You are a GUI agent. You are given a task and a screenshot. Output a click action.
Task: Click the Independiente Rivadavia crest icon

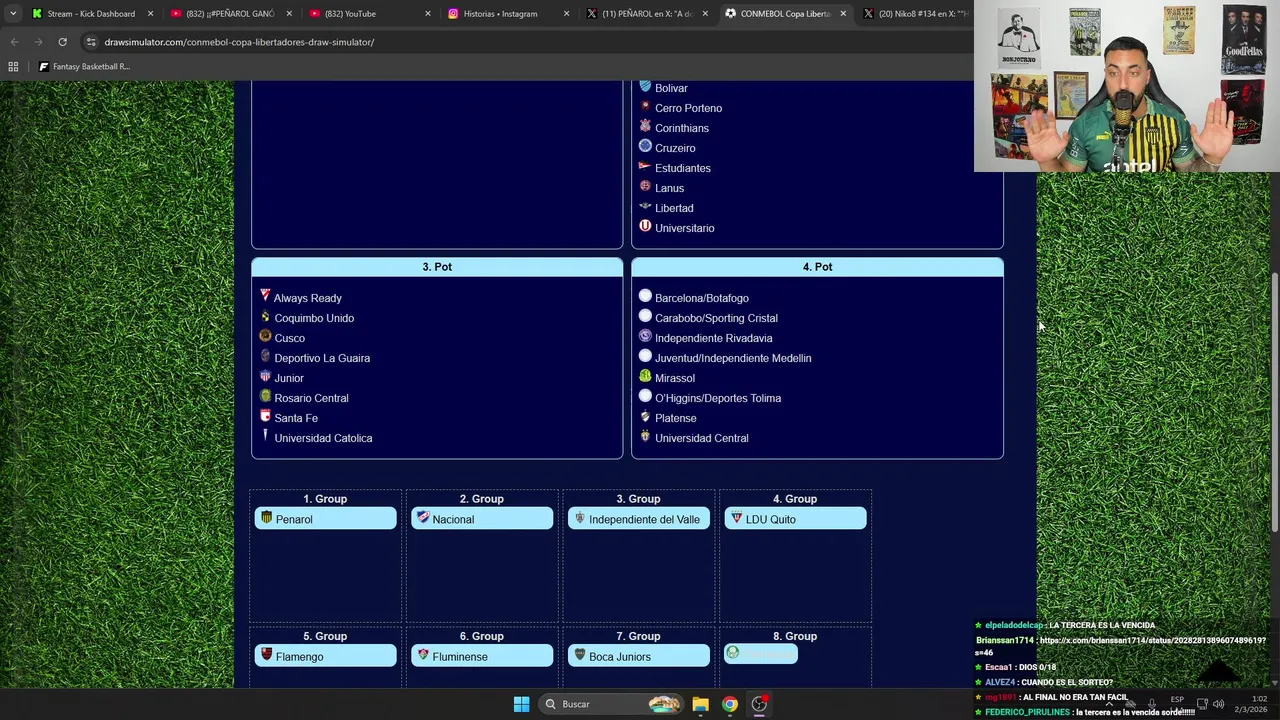[x=645, y=336]
